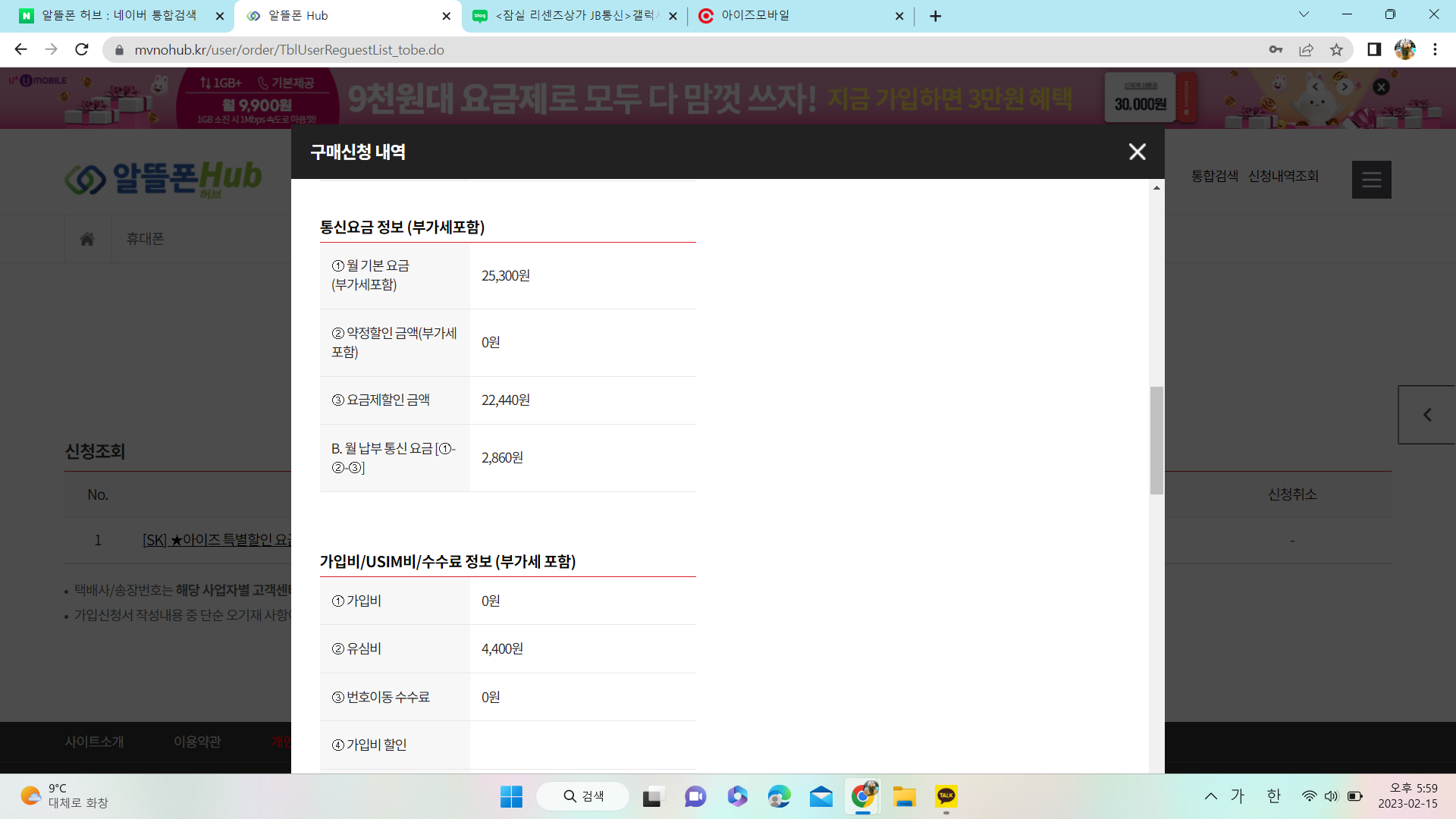Open KakaoTalk from the taskbar

tap(946, 796)
